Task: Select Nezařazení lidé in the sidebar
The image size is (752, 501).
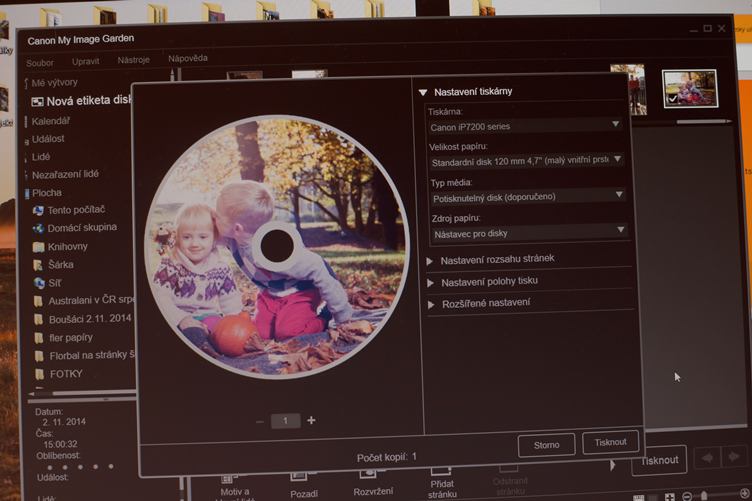Action: click(65, 175)
